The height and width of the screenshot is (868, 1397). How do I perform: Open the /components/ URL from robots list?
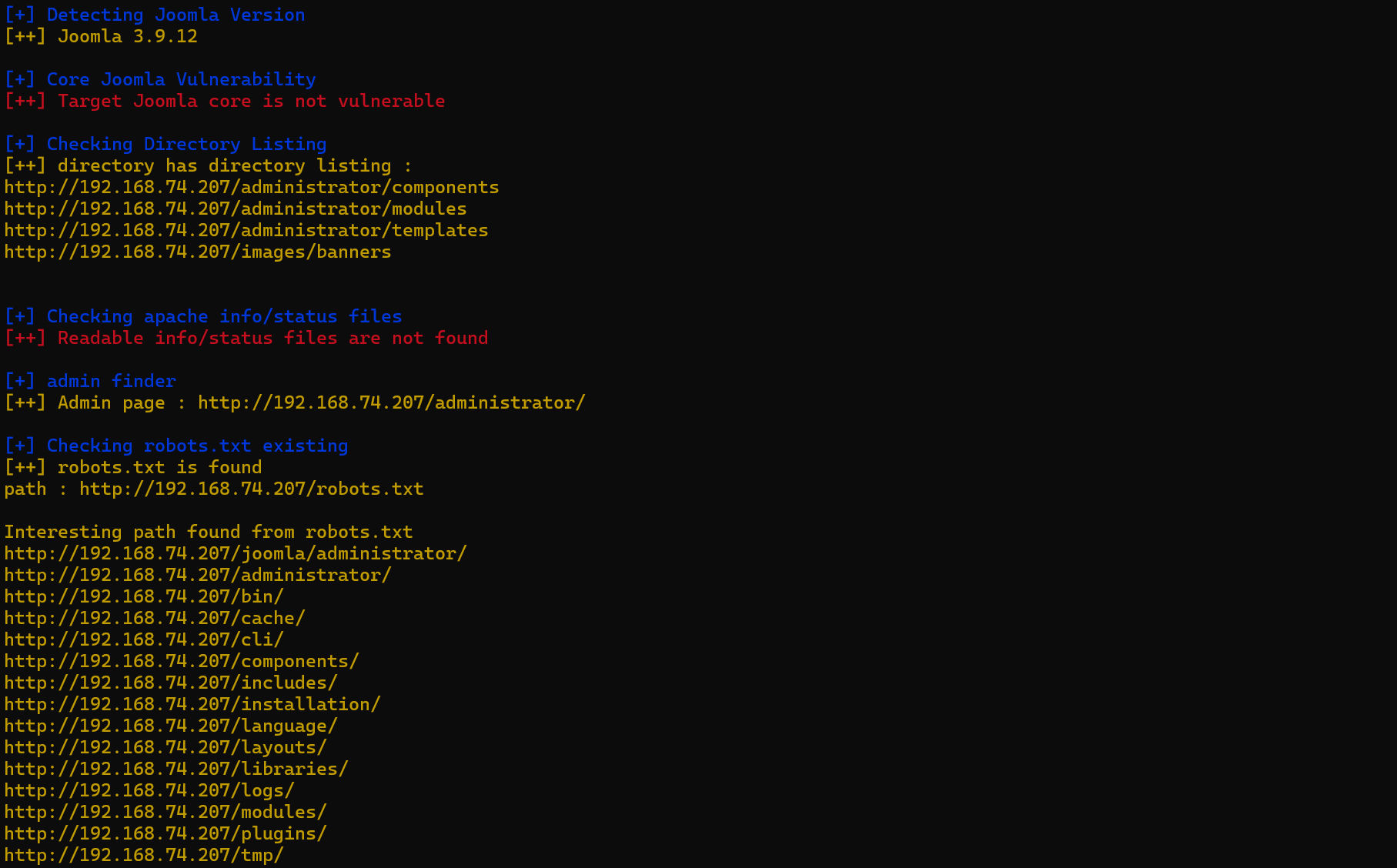click(182, 661)
